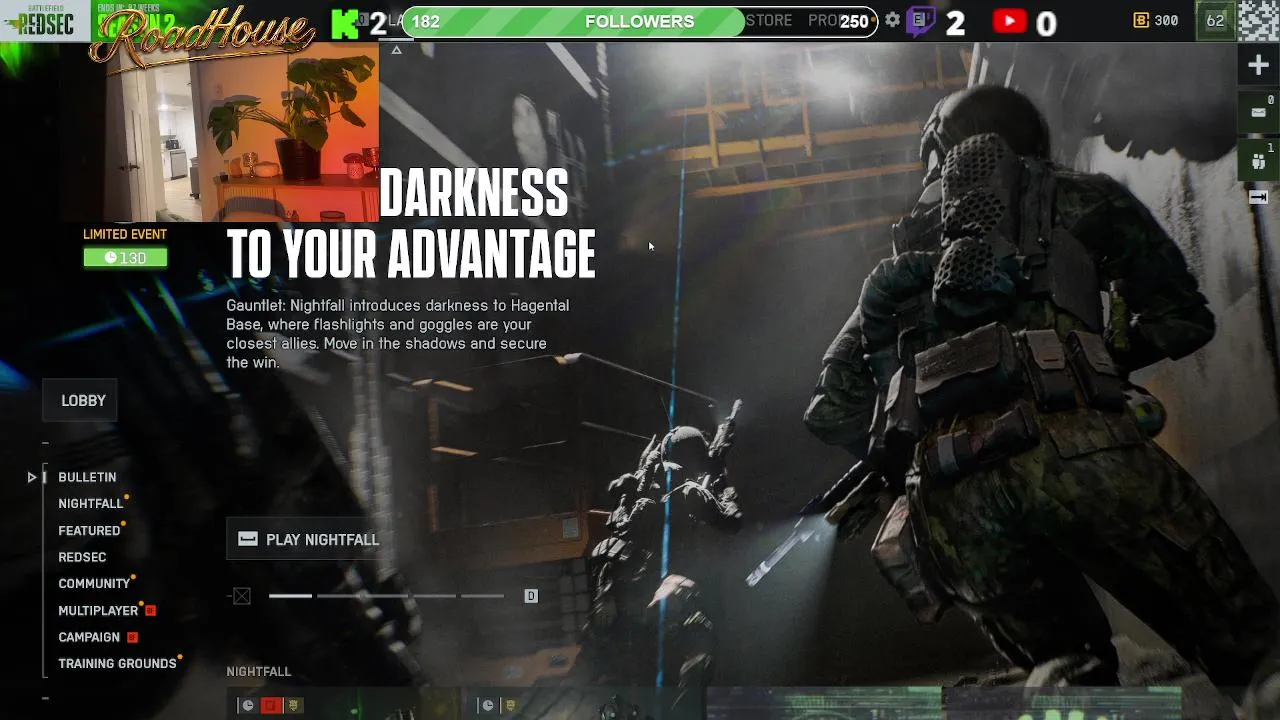Click the green 13D event timer
The width and height of the screenshot is (1280, 720).
pyautogui.click(x=125, y=258)
